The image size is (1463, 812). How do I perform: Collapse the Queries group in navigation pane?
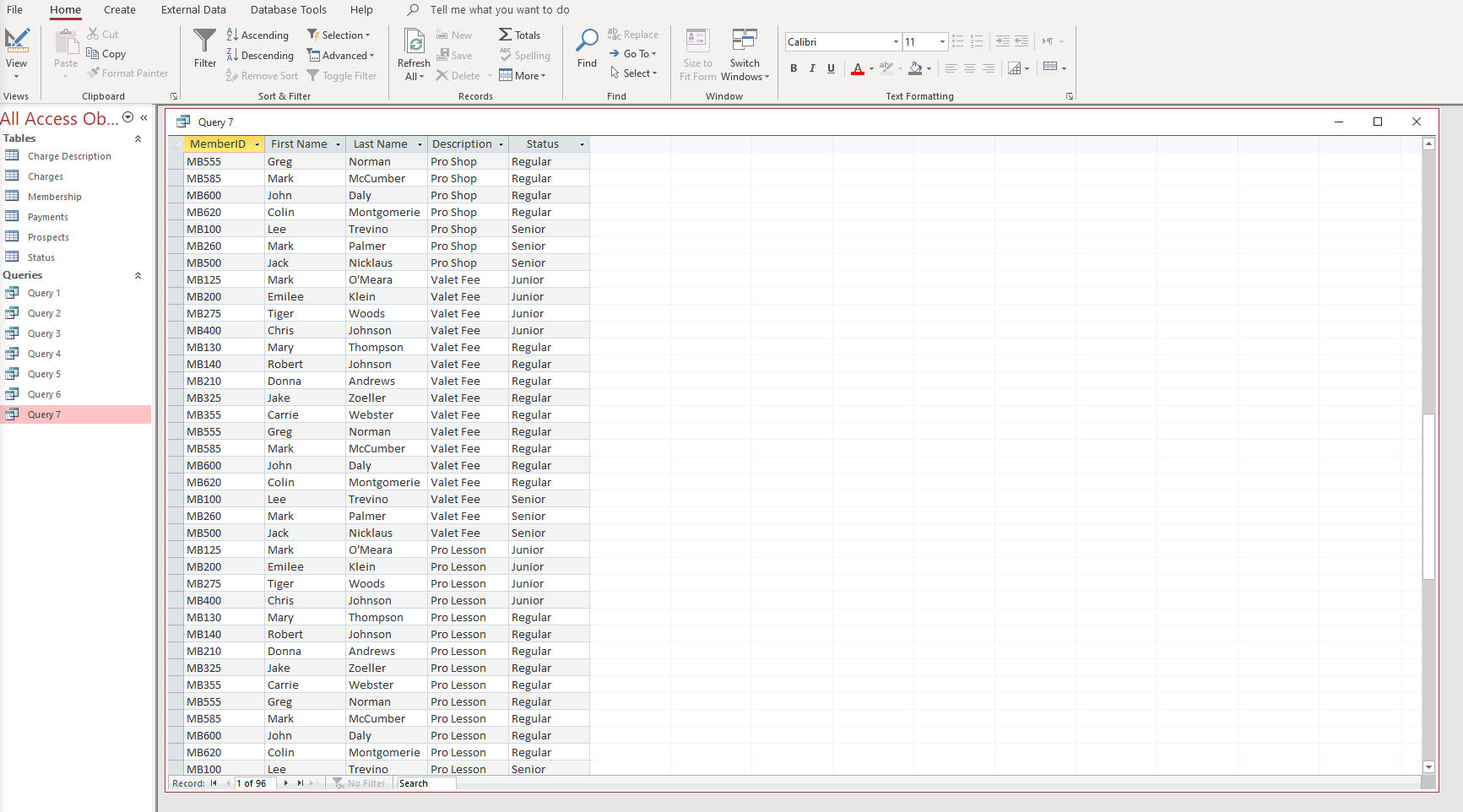click(x=138, y=275)
